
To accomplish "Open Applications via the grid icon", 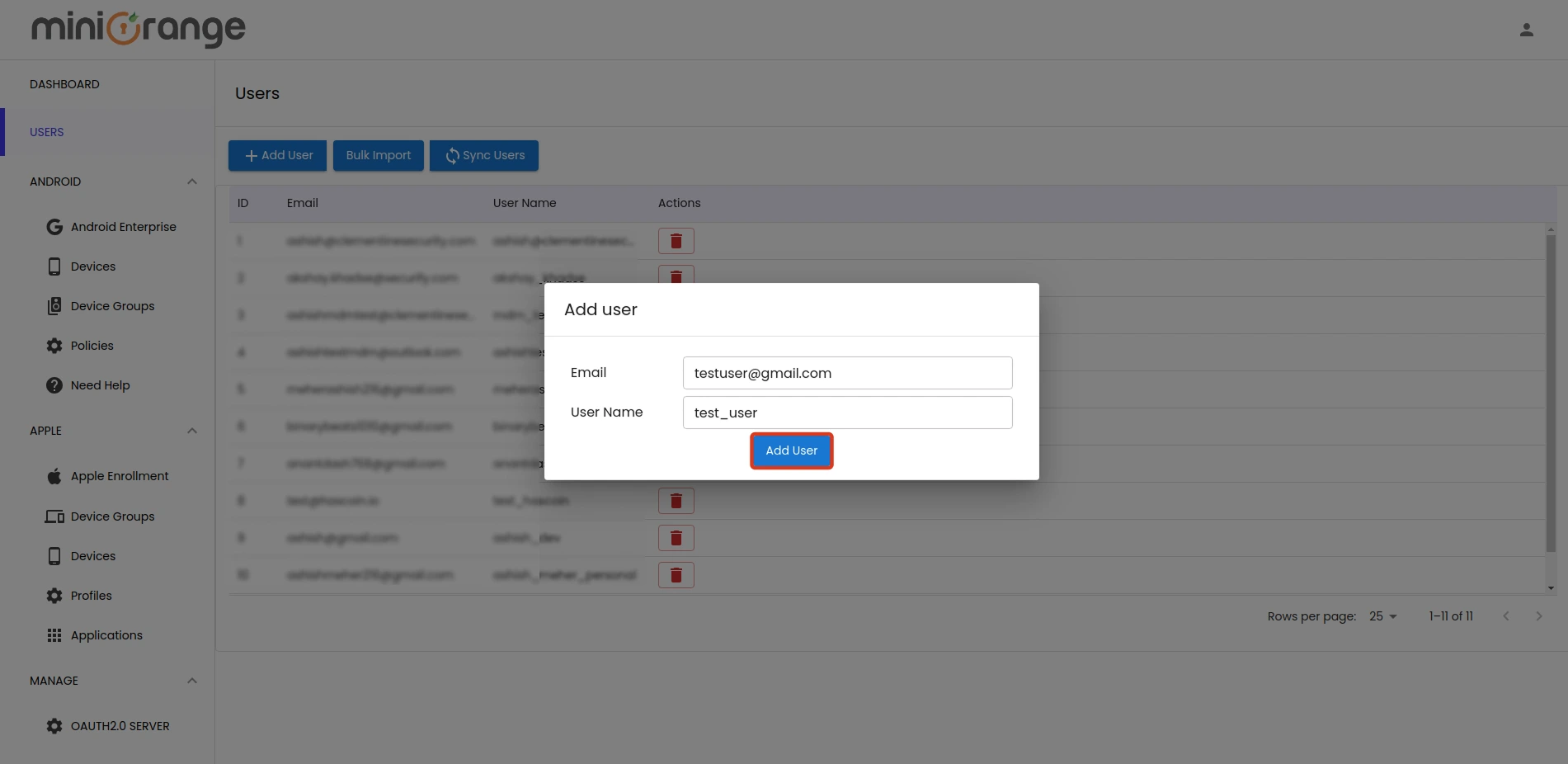I will 54,634.
